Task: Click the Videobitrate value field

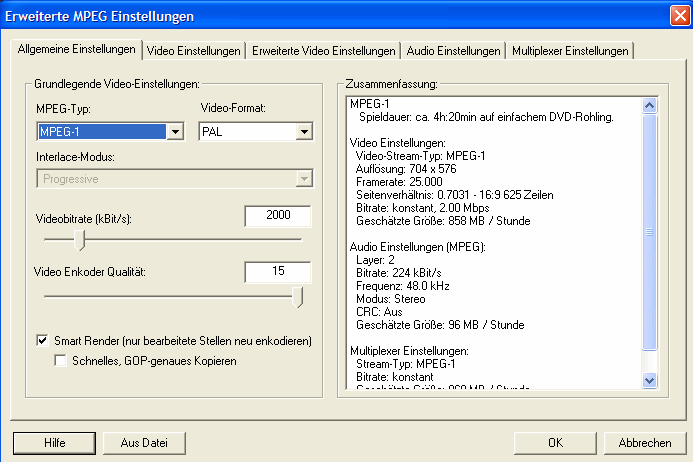Action: 277,216
